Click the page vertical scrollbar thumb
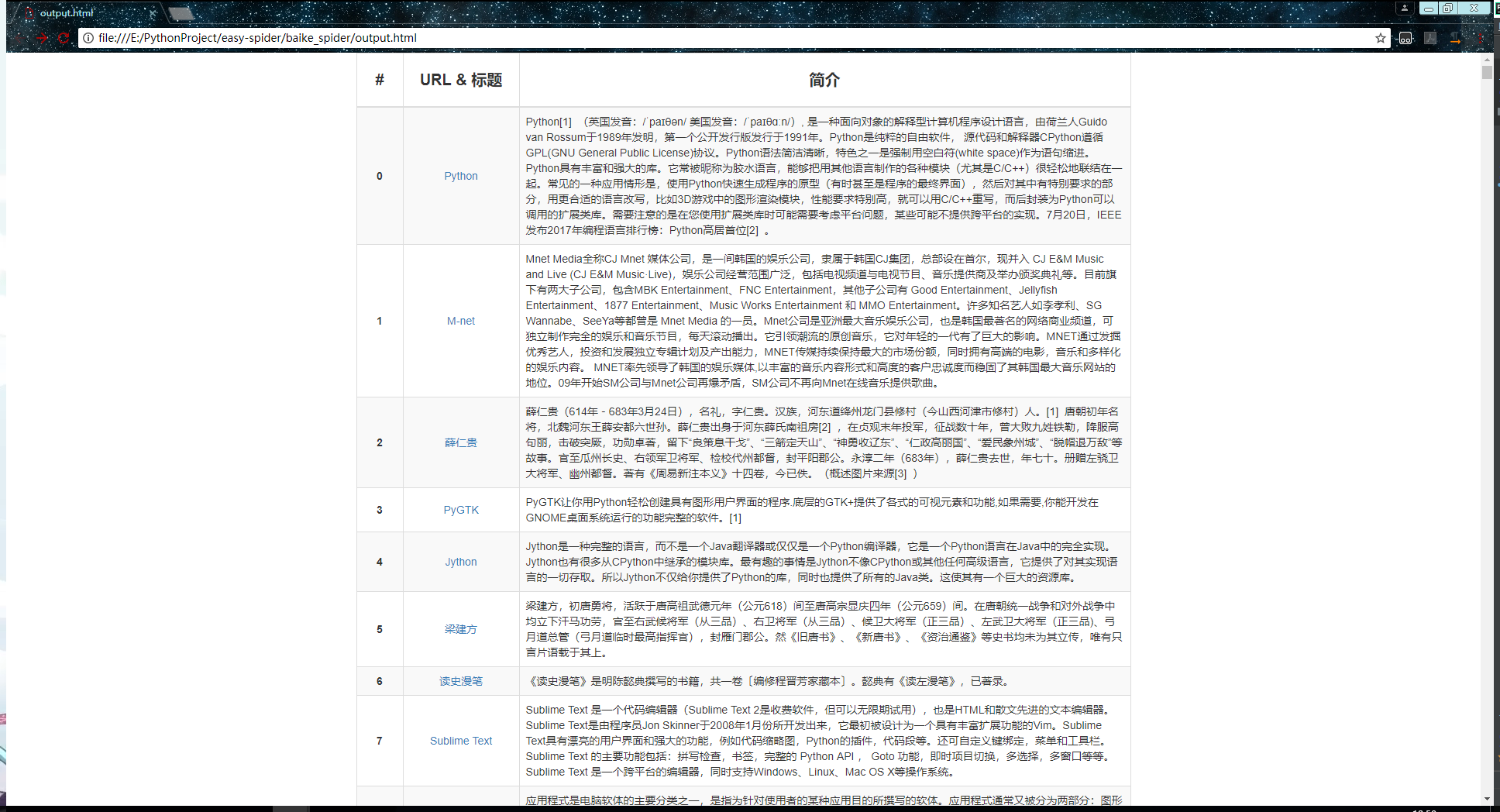The image size is (1500, 812). pyautogui.click(x=1487, y=72)
